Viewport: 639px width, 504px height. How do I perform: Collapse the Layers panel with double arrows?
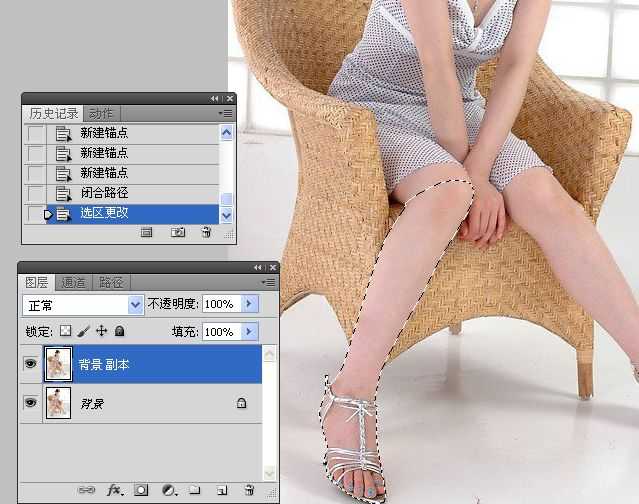point(258,267)
